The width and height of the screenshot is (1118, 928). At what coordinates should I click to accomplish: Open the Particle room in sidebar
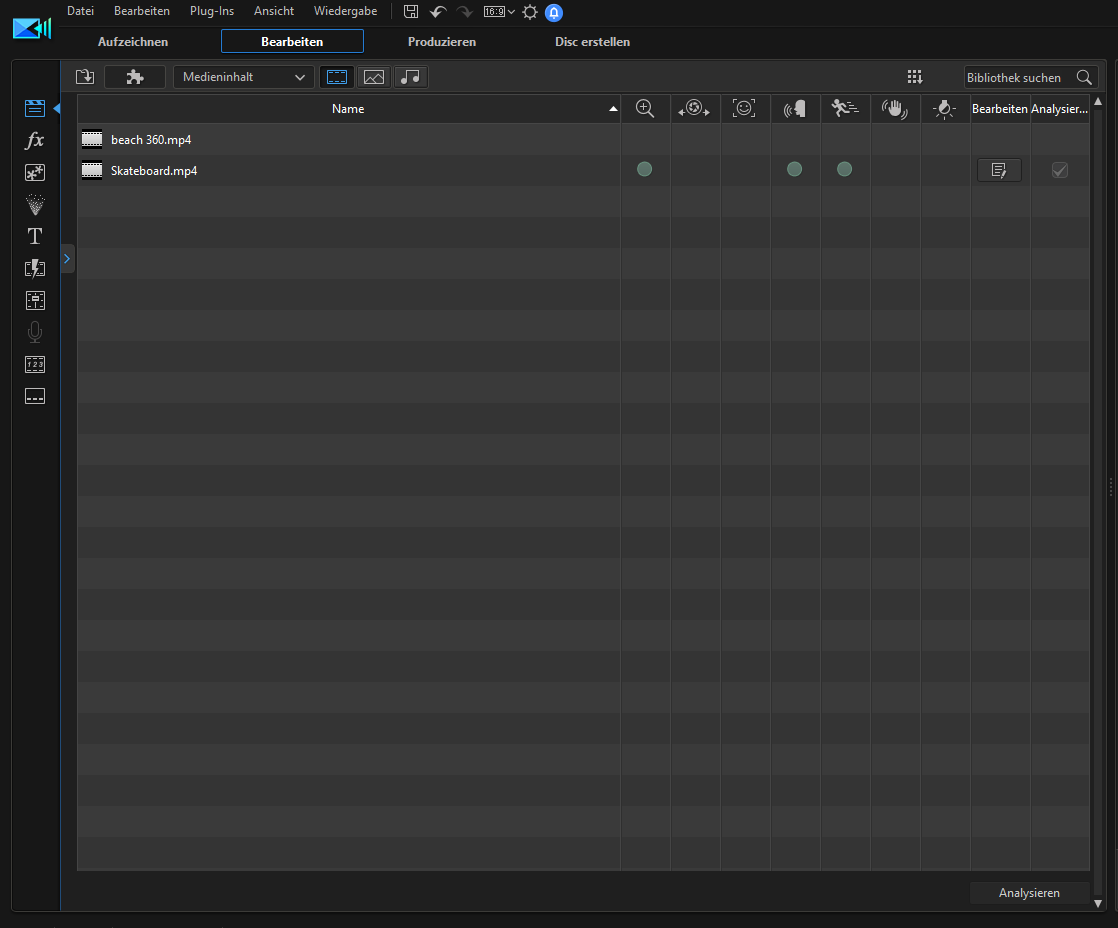click(x=35, y=205)
